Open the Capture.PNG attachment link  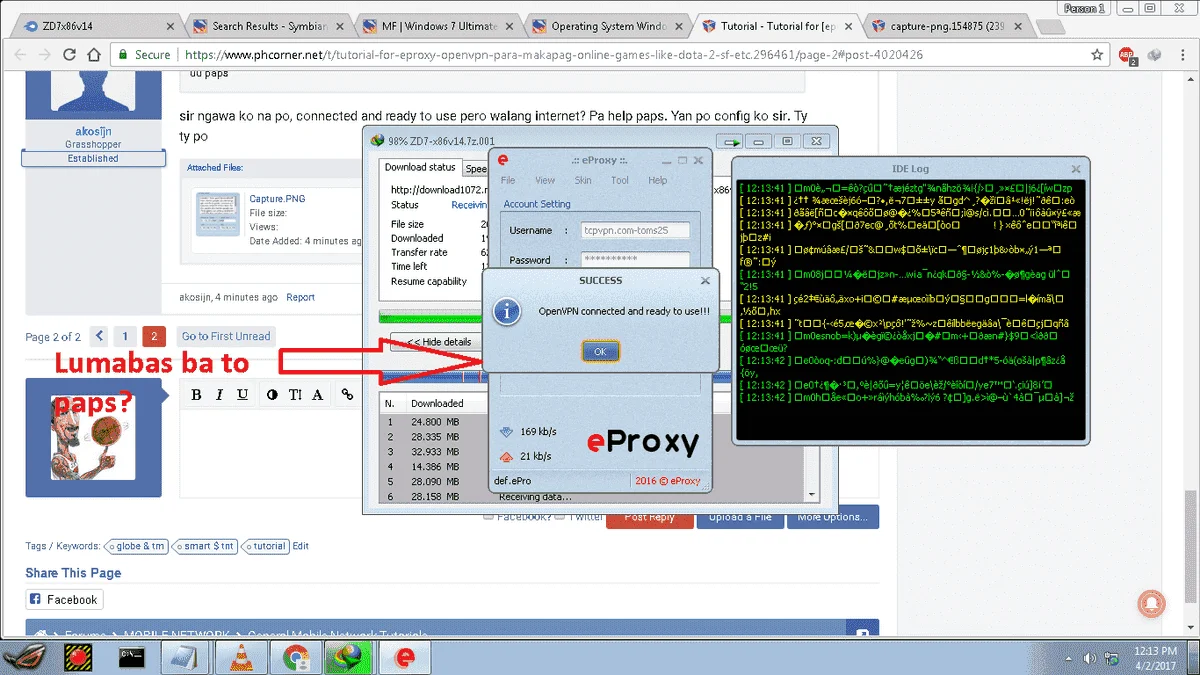click(x=277, y=199)
